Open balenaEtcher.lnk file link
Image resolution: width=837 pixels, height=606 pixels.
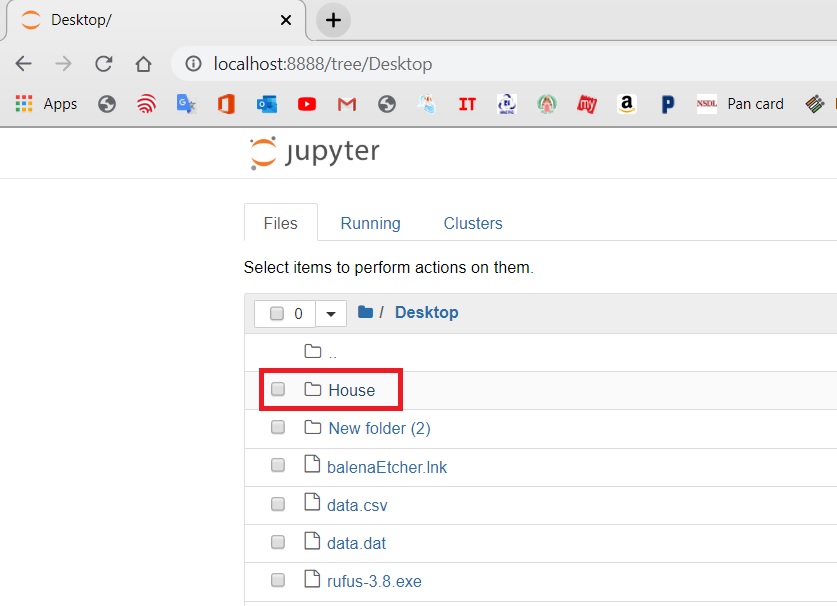387,467
